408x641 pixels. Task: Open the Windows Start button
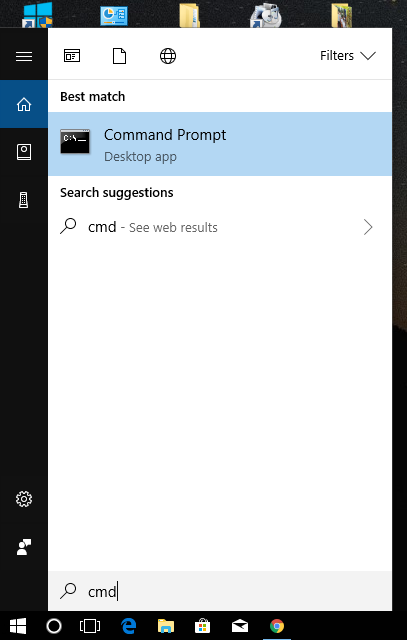coord(18,626)
